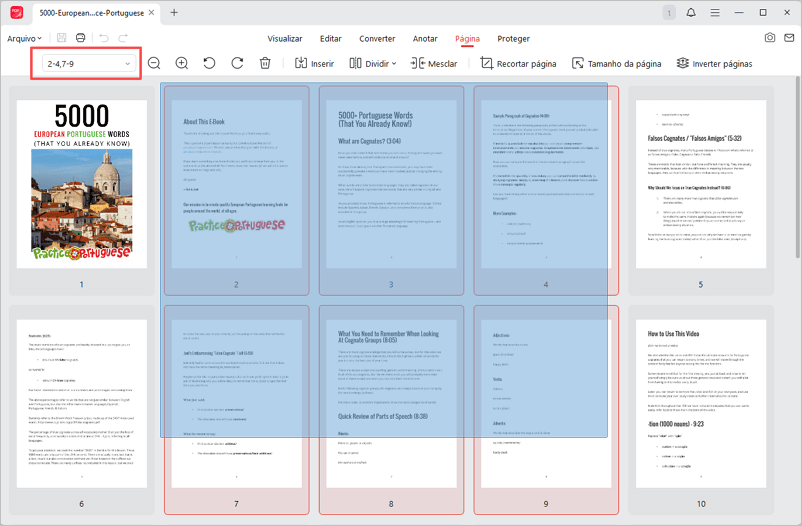Image resolution: width=802 pixels, height=526 pixels.
Task: Switch to the Anotar tab
Action: (x=425, y=38)
